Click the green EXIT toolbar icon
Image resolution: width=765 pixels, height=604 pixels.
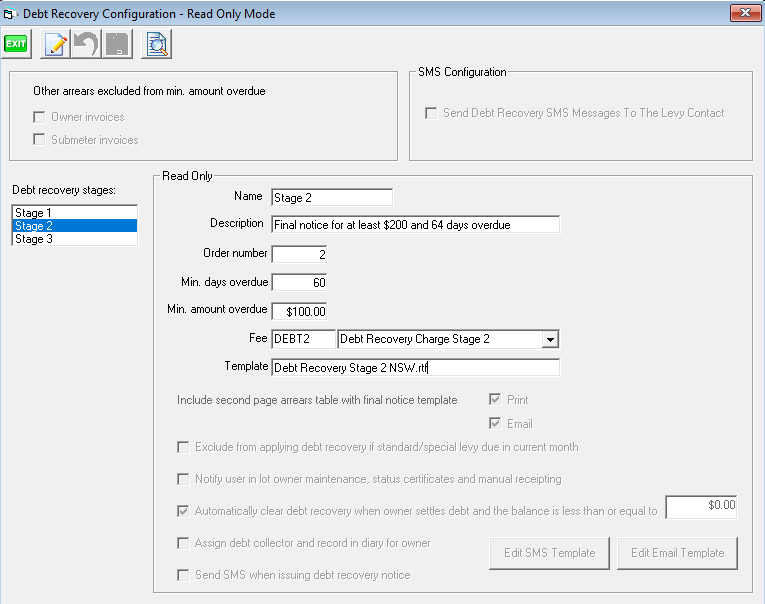(16, 44)
